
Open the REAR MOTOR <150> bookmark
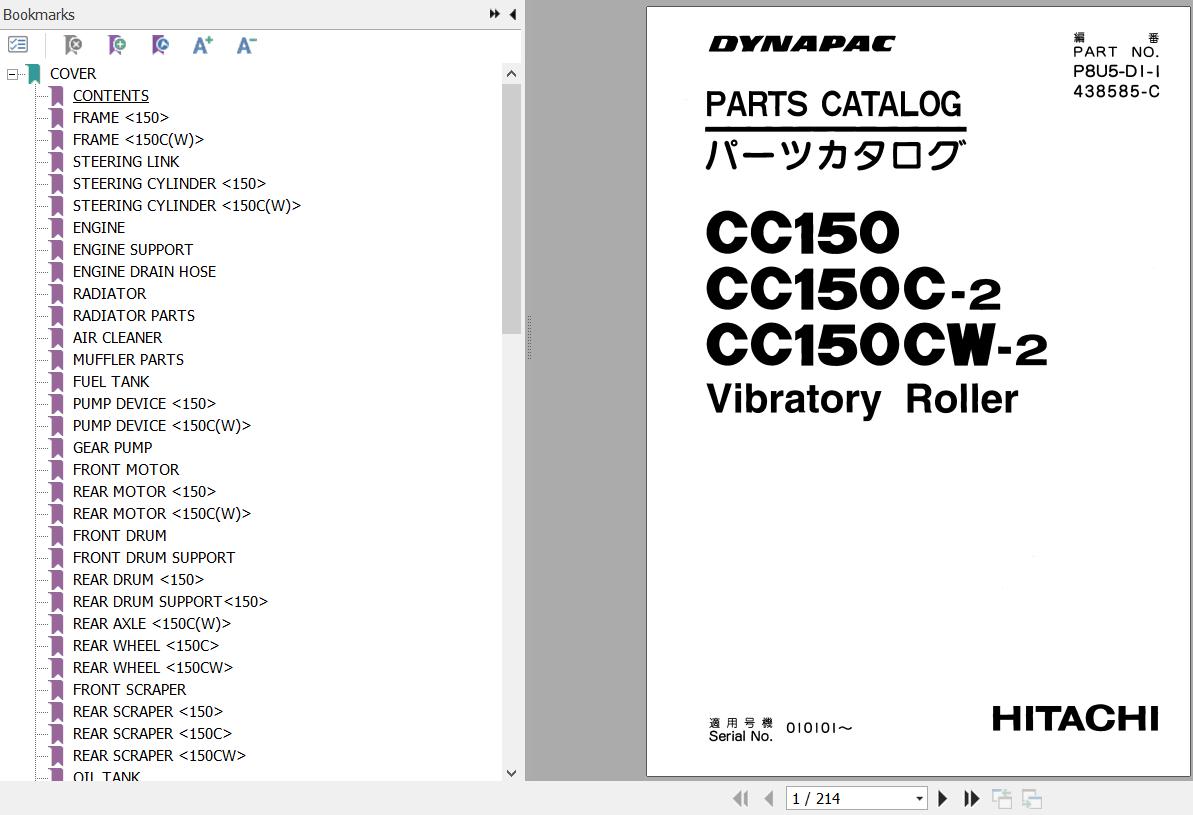click(x=144, y=492)
